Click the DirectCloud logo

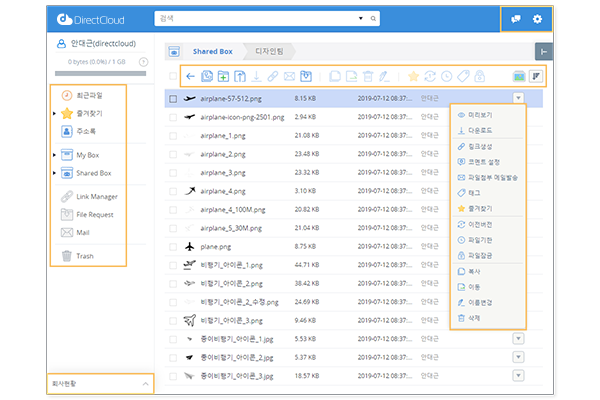click(91, 20)
